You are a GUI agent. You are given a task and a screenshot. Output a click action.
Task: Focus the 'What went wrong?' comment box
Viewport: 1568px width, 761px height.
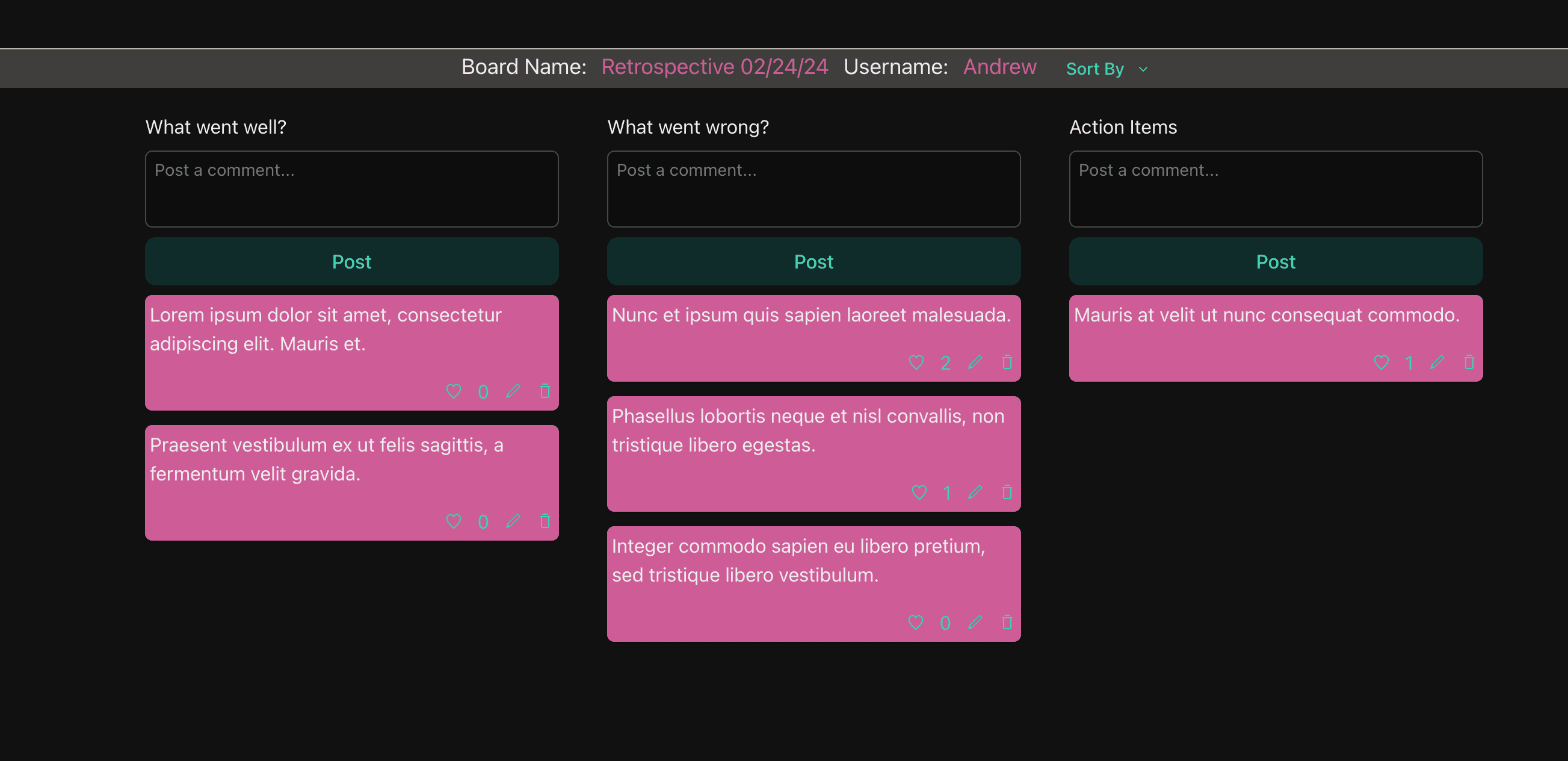[x=813, y=189]
